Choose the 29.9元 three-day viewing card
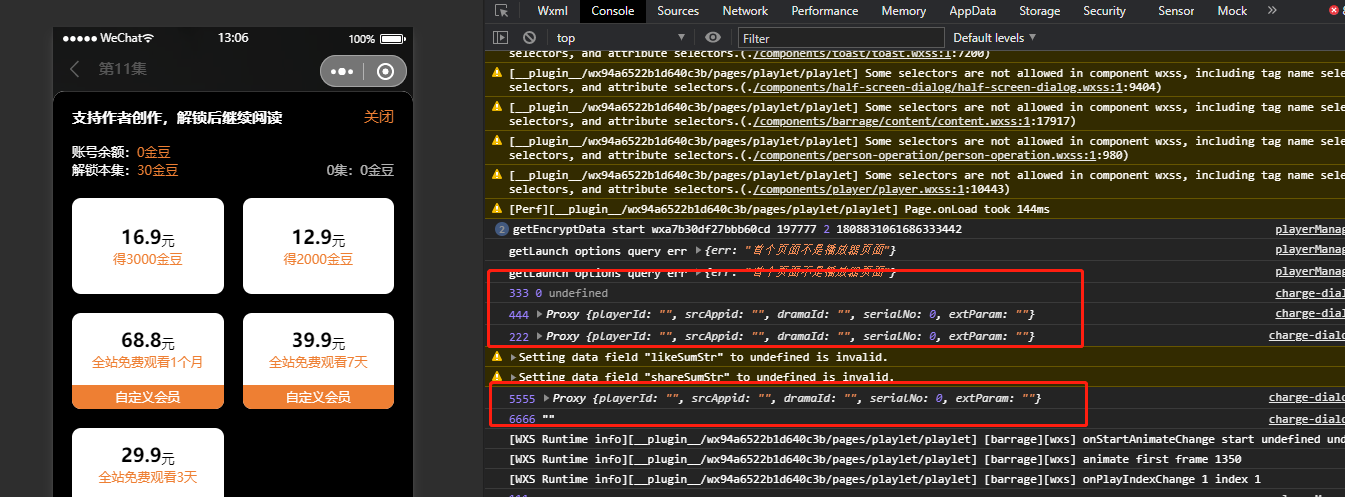1345x497 pixels. click(148, 462)
